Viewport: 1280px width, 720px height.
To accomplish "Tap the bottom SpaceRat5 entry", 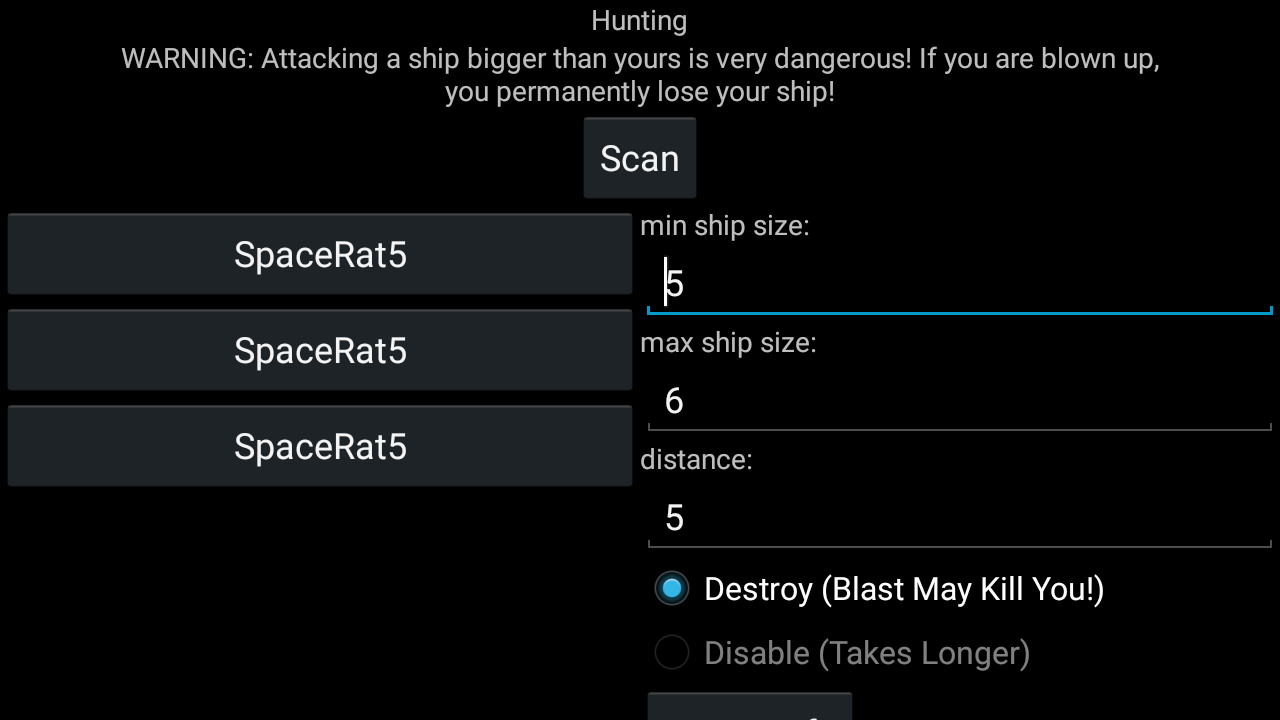I will click(320, 447).
